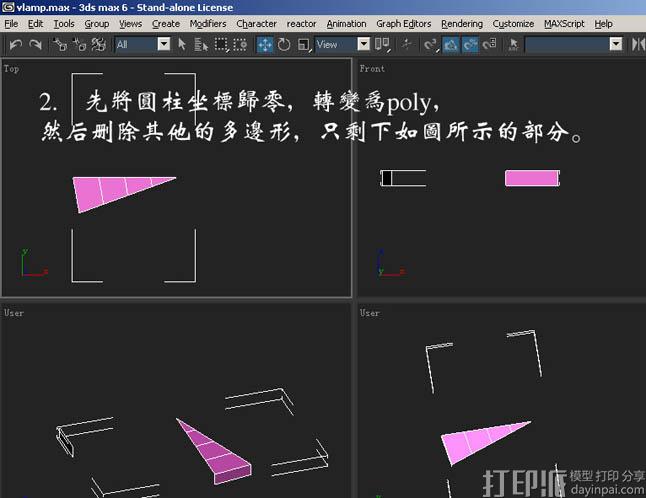Open the Modifiers menu
The height and width of the screenshot is (498, 646).
(x=207, y=23)
